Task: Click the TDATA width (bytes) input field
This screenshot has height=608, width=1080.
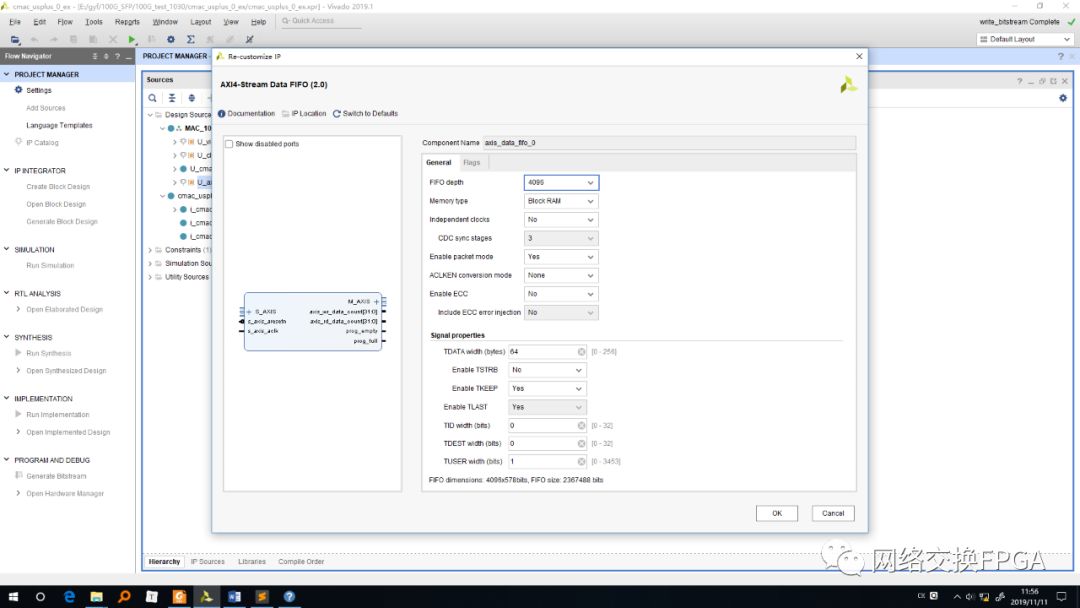Action: [548, 352]
